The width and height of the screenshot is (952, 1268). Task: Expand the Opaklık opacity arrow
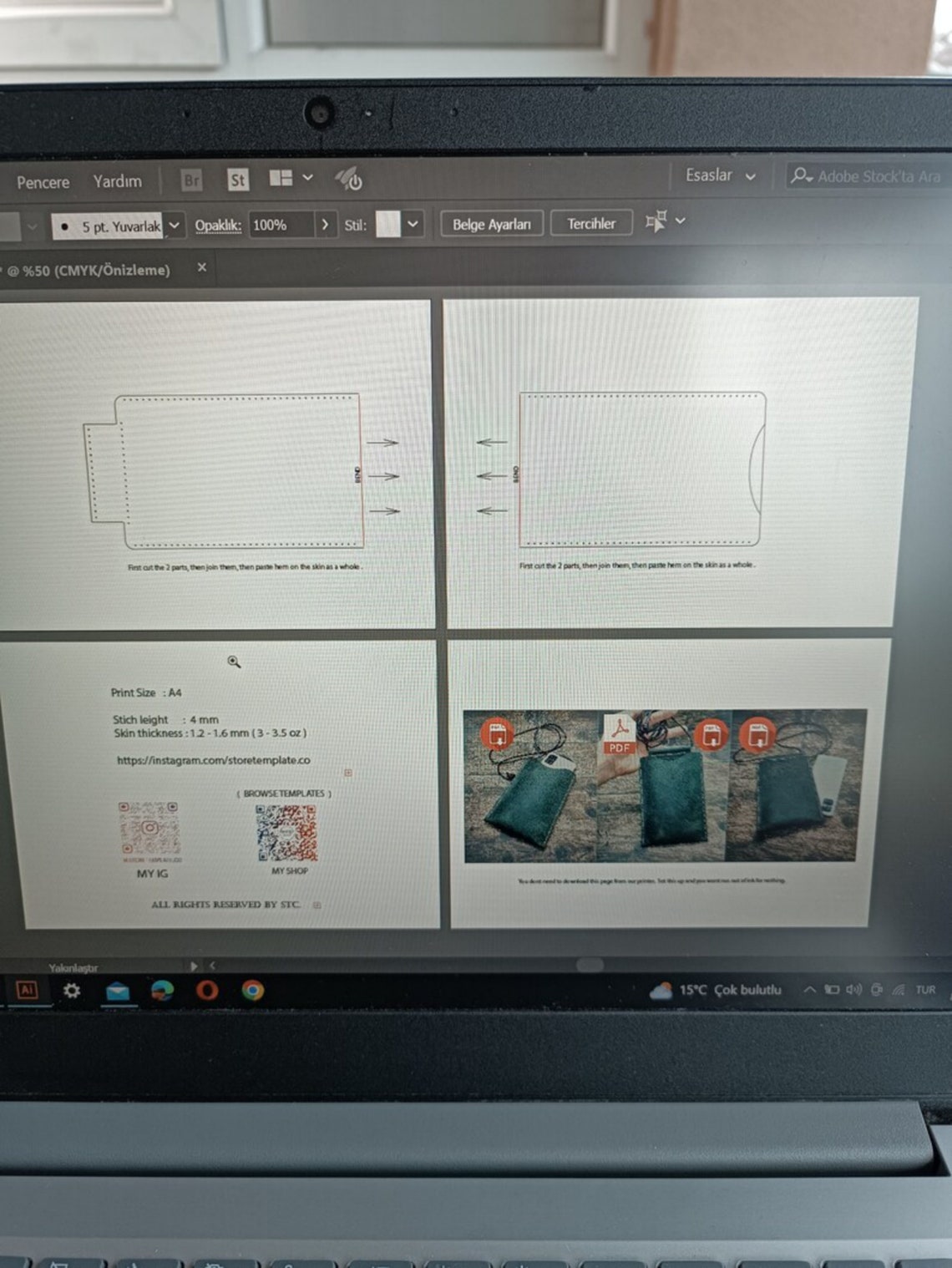[x=325, y=225]
